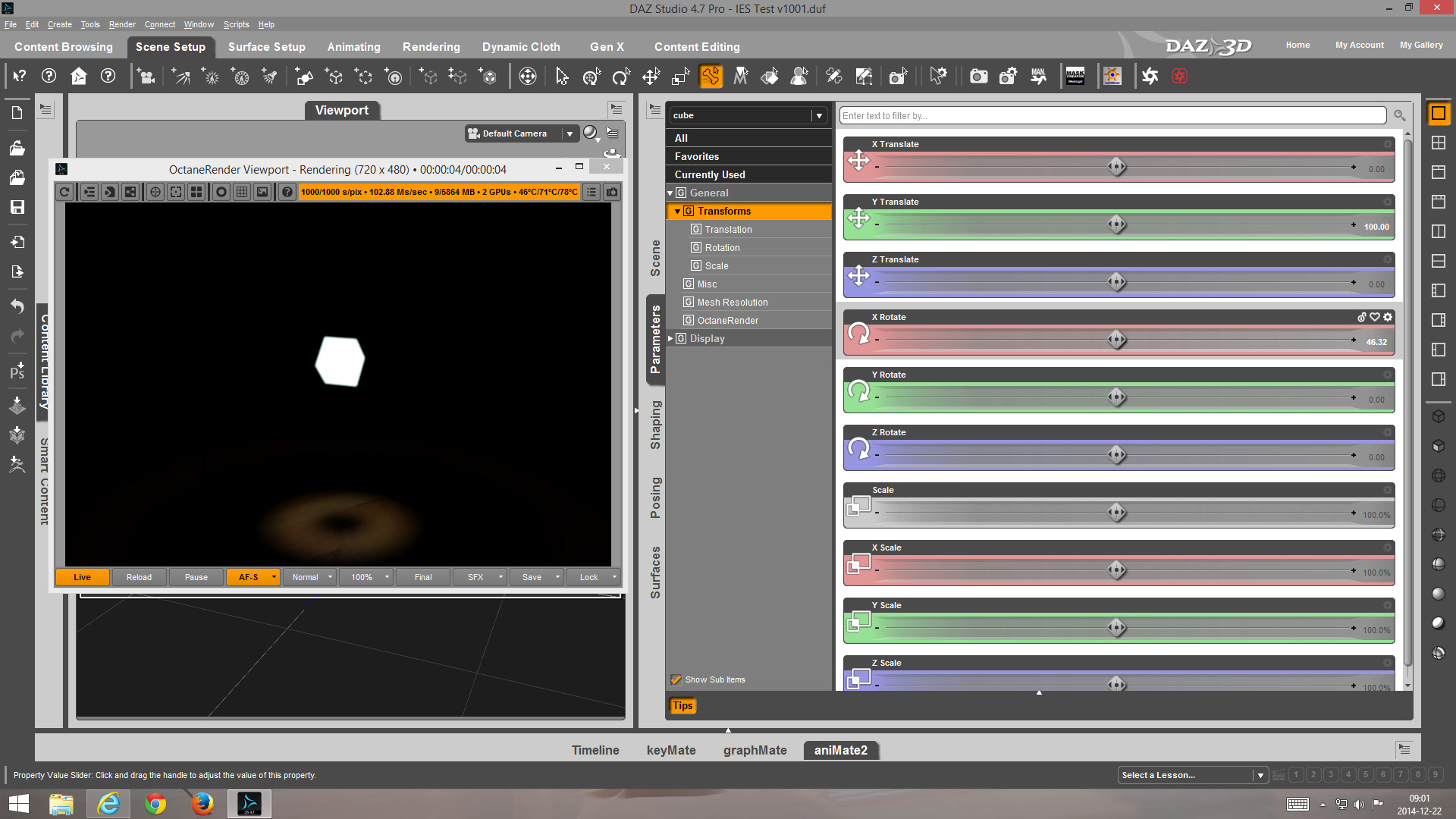The width and height of the screenshot is (1456, 819).
Task: Collapse the Transforms tree group
Action: [677, 212]
